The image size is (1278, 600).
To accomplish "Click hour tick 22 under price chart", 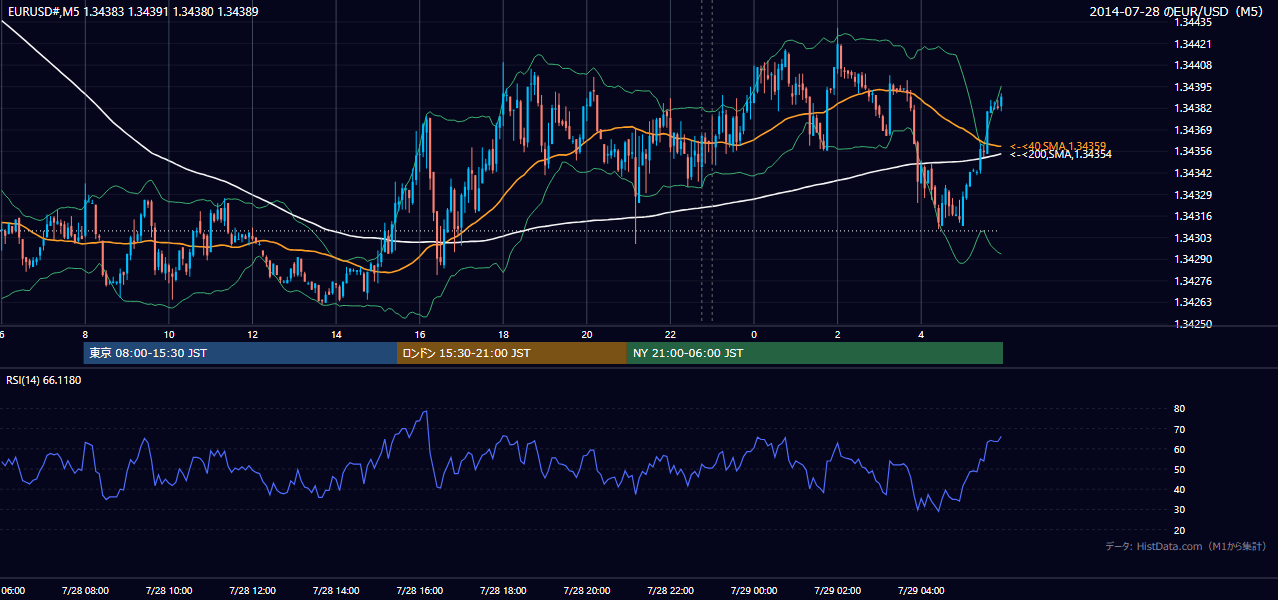I will tap(670, 335).
